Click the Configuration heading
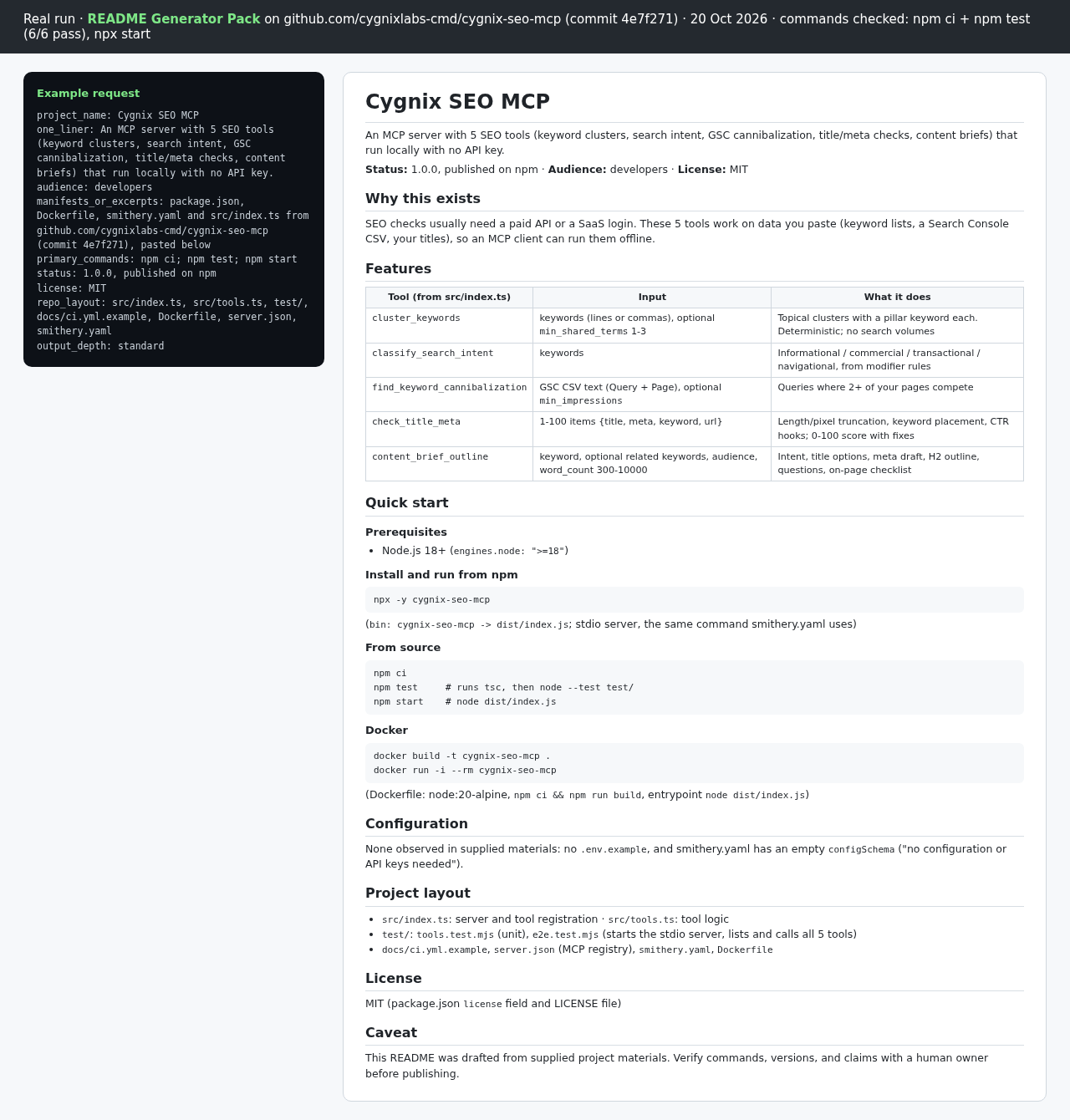1070x1120 pixels. (x=416, y=823)
